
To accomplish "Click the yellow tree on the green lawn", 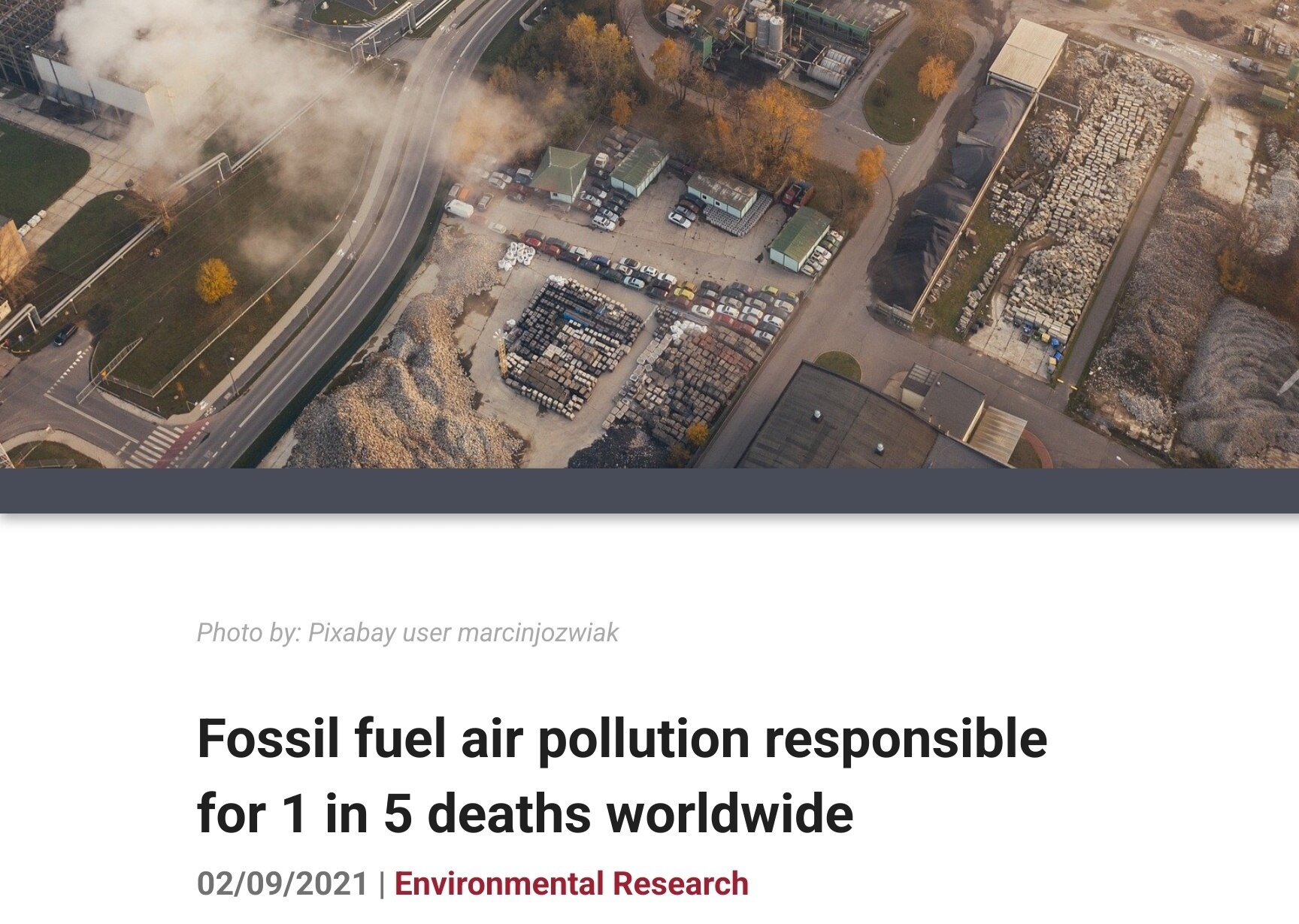I will click(x=216, y=280).
